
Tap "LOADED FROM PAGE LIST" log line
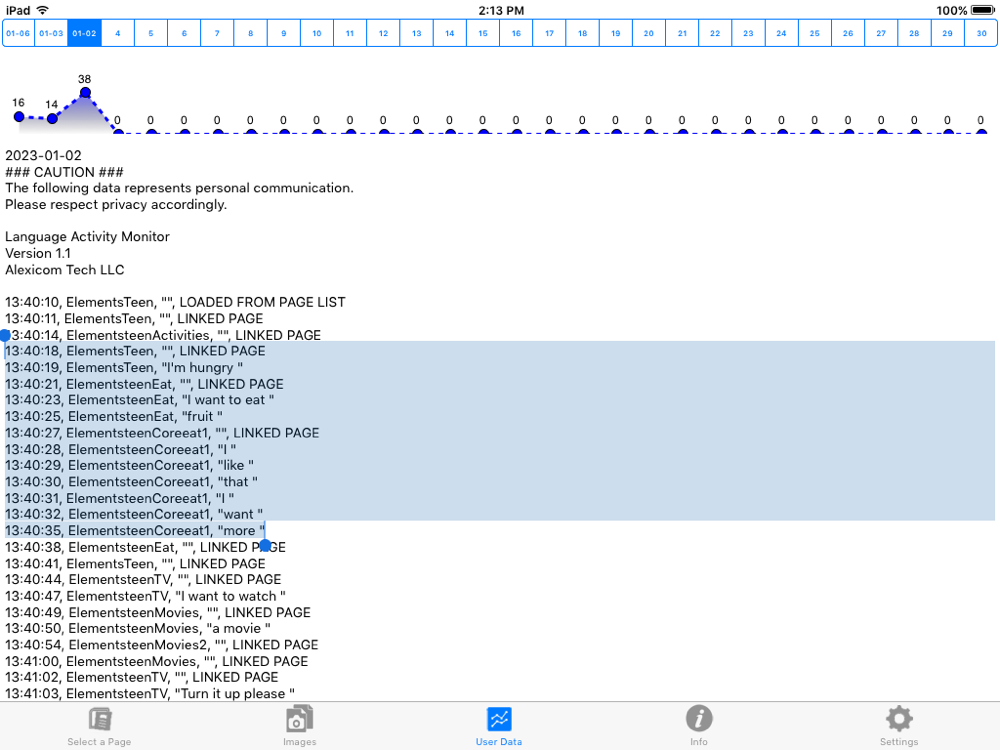[175, 302]
